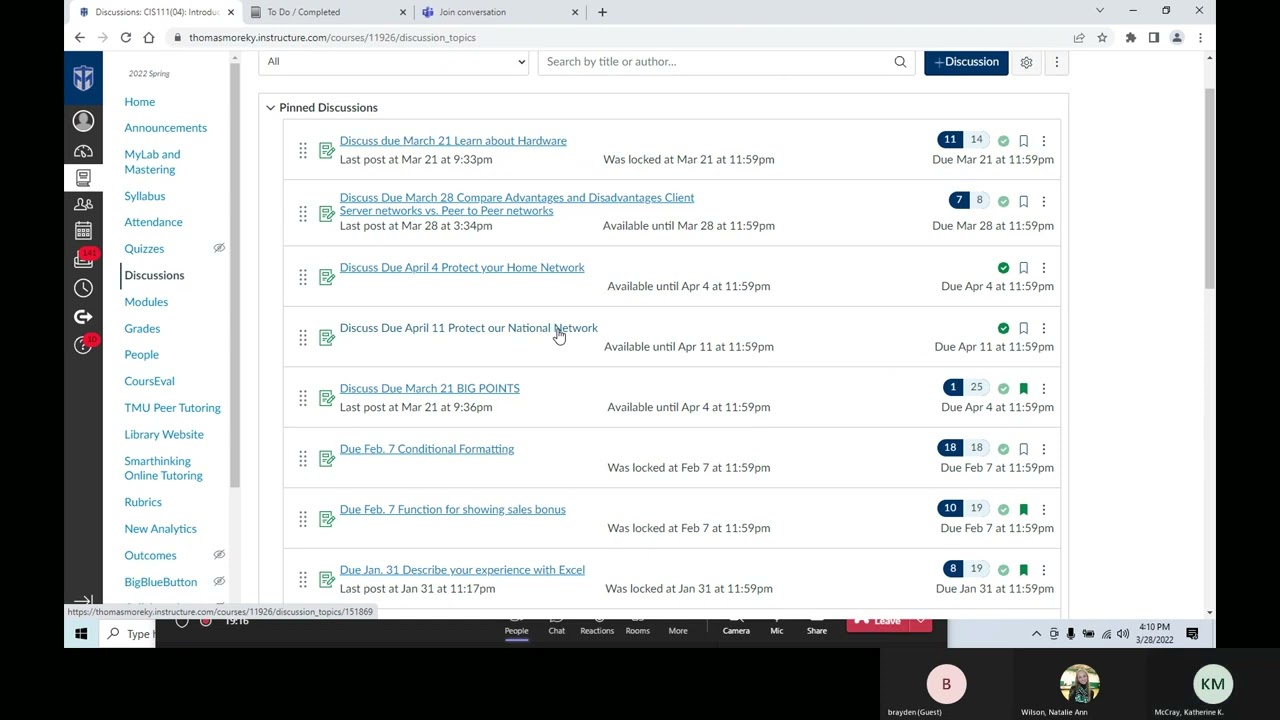Open Chat in Teams meeting toolbar
This screenshot has height=720, width=1280.
click(556, 626)
